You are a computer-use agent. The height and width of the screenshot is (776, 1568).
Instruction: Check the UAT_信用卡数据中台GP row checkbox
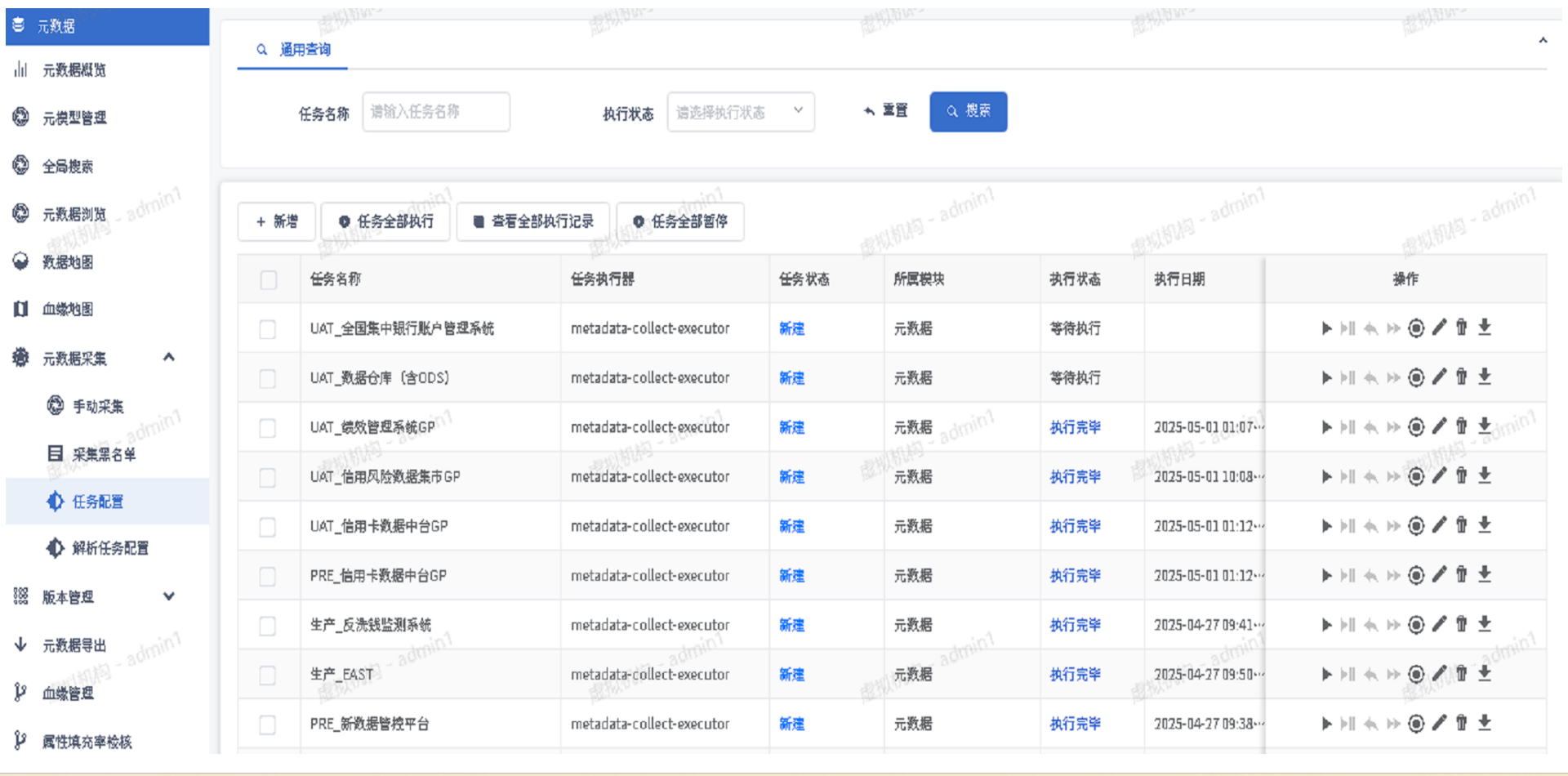coord(268,527)
